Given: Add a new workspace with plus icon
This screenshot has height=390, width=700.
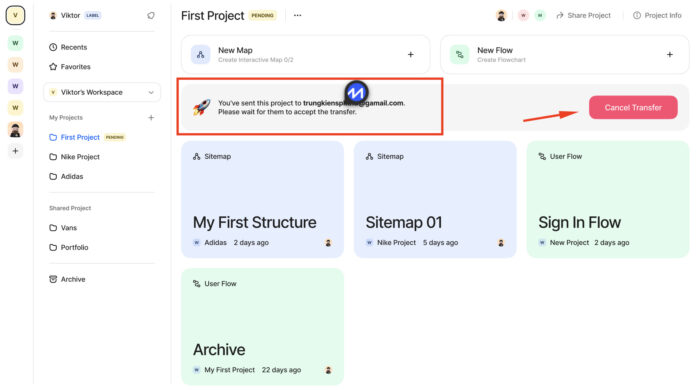Looking at the screenshot, I should tap(15, 151).
